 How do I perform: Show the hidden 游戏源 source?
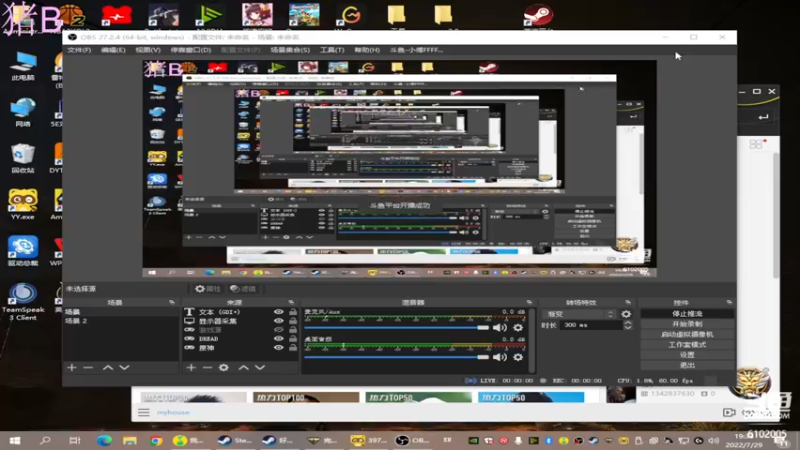click(x=279, y=330)
